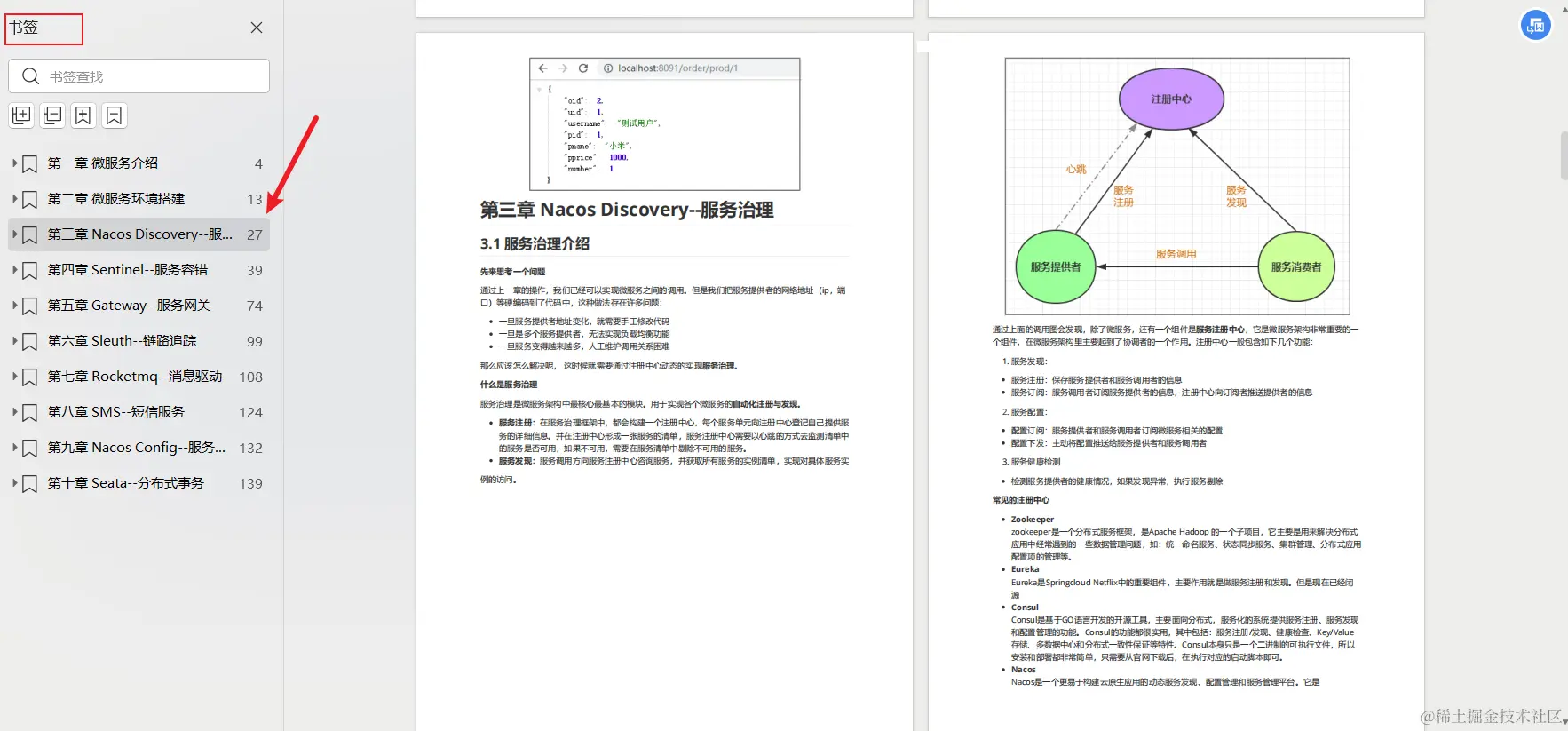The width and height of the screenshot is (1568, 731).
Task: Expand the 第八章 SMS bookmark arrow
Action: pyautogui.click(x=15, y=411)
